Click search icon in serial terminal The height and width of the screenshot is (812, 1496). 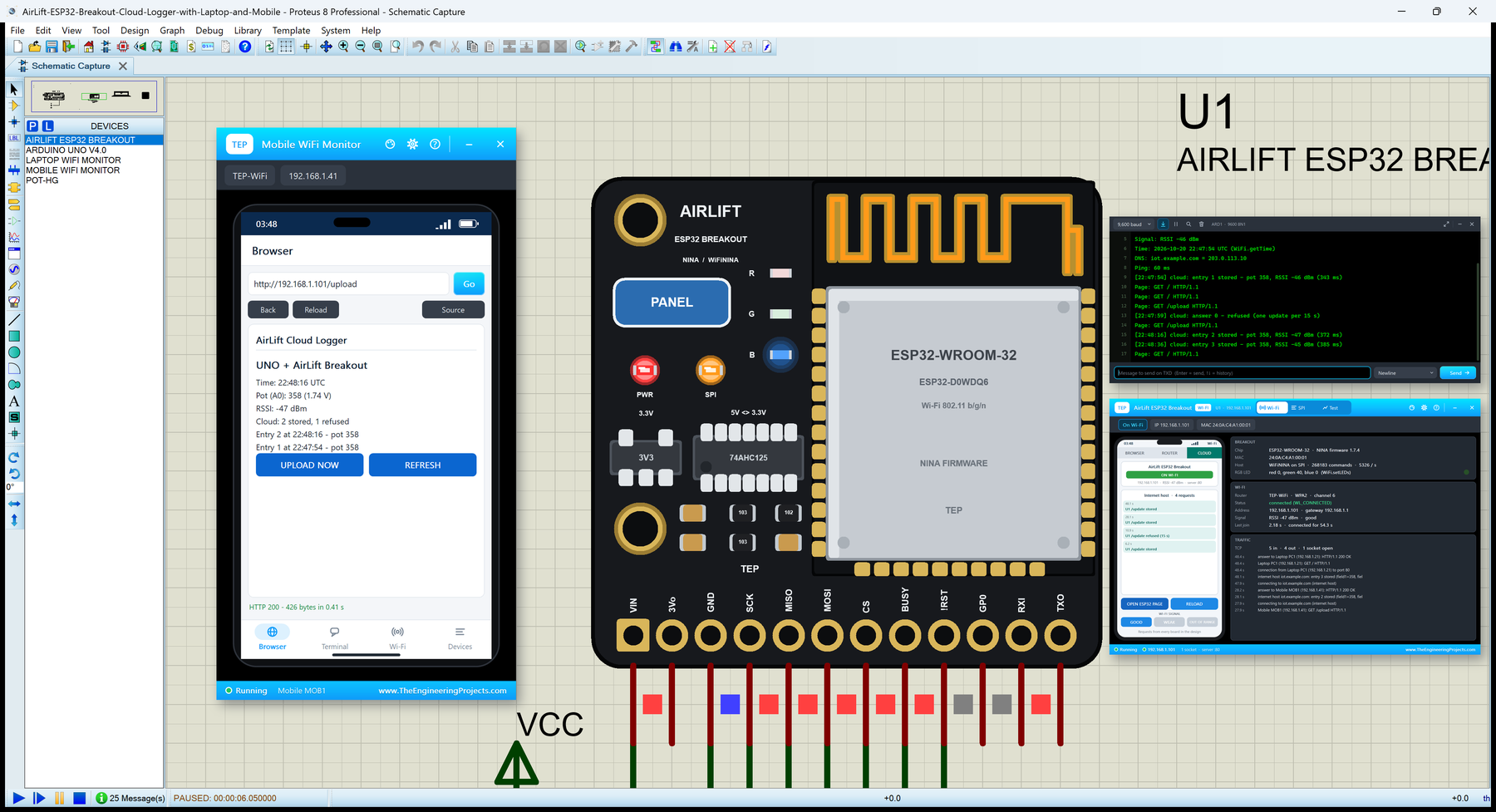click(x=1188, y=224)
